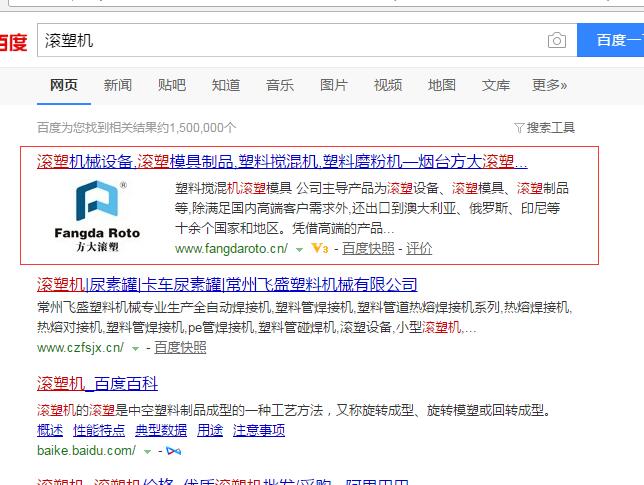Switch to the 视频 tab
The height and width of the screenshot is (485, 644).
[x=387, y=85]
